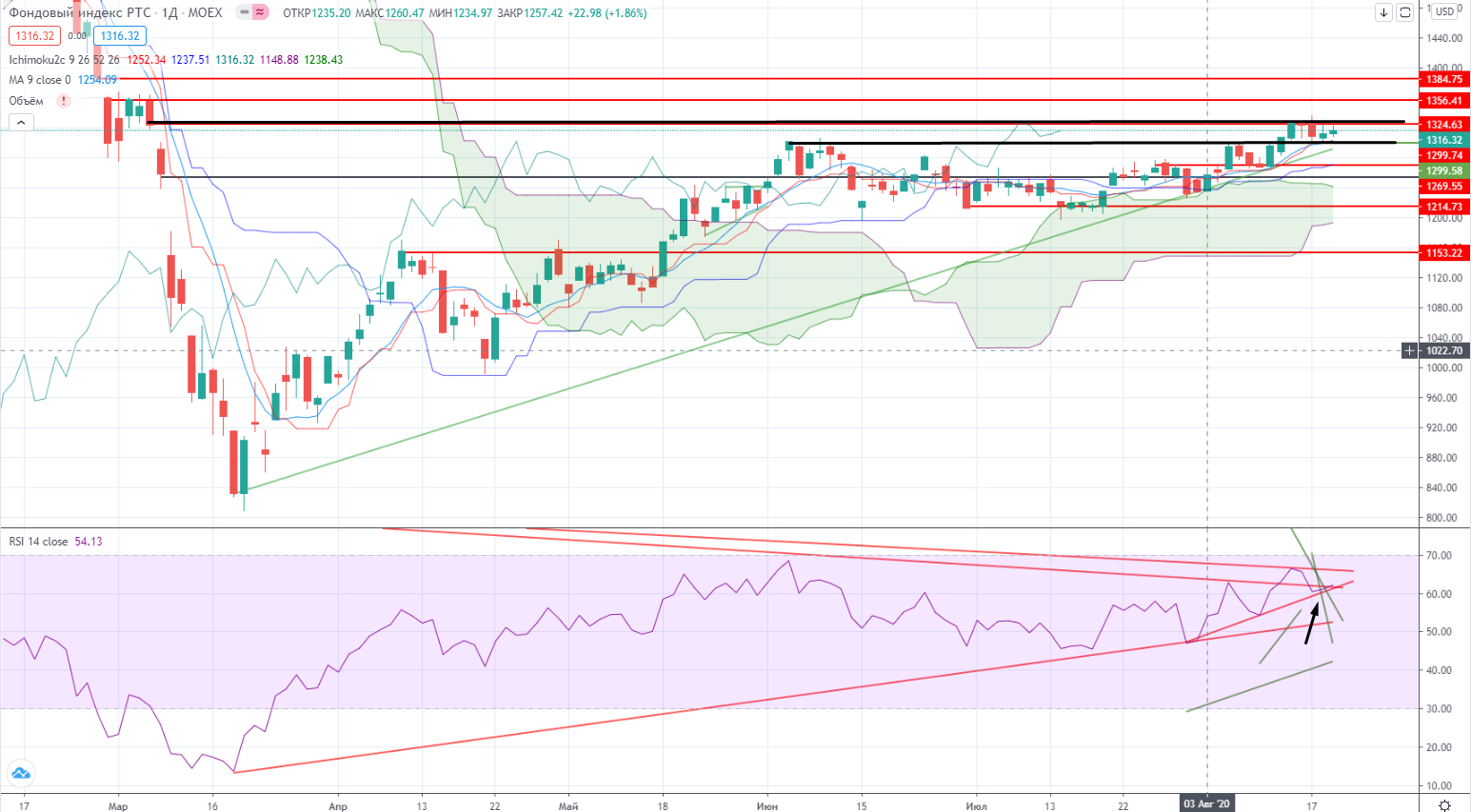Click the red exclamation warning beside Объём
This screenshot has width=1471, height=812.
[x=64, y=101]
